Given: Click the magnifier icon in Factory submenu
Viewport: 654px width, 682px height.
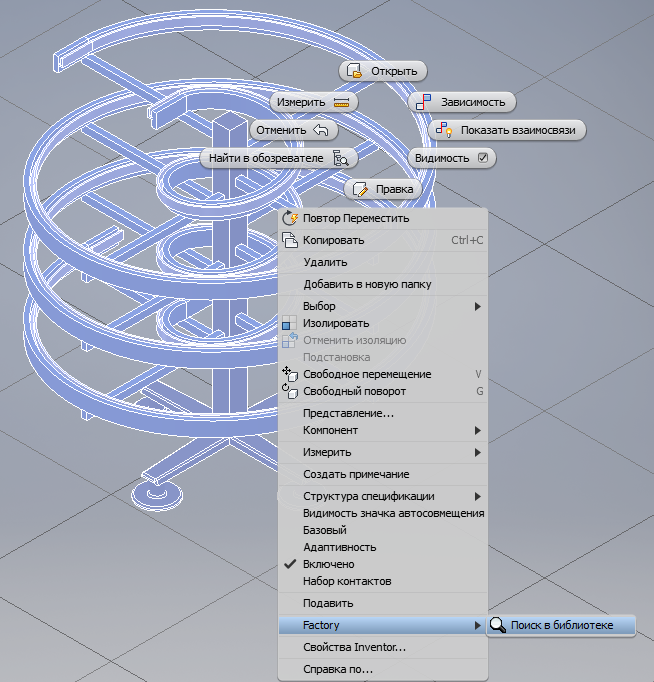Looking at the screenshot, I should 497,625.
